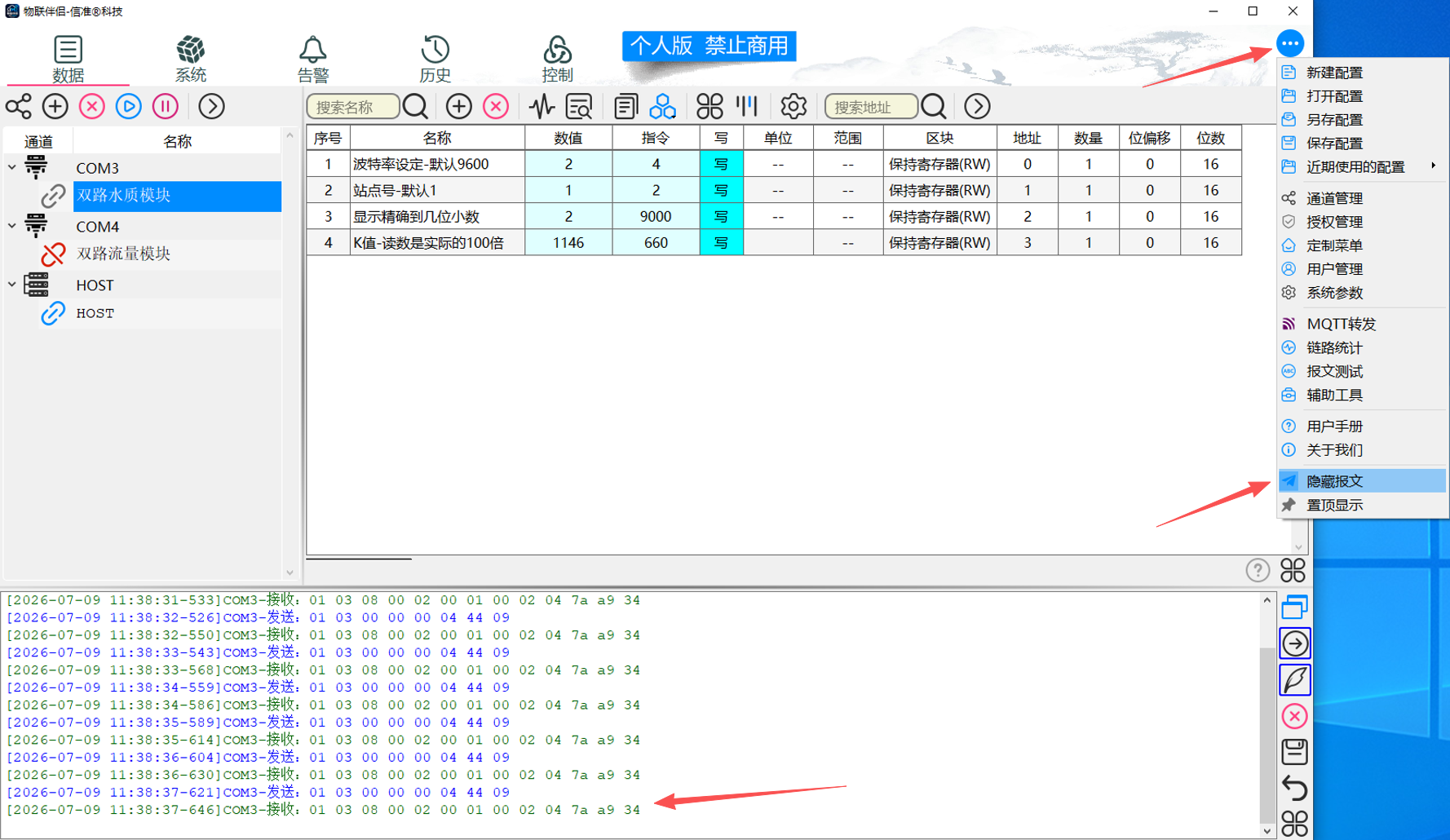Choose 保存配置 from the menu
The height and width of the screenshot is (840, 1450).
[x=1362, y=144]
